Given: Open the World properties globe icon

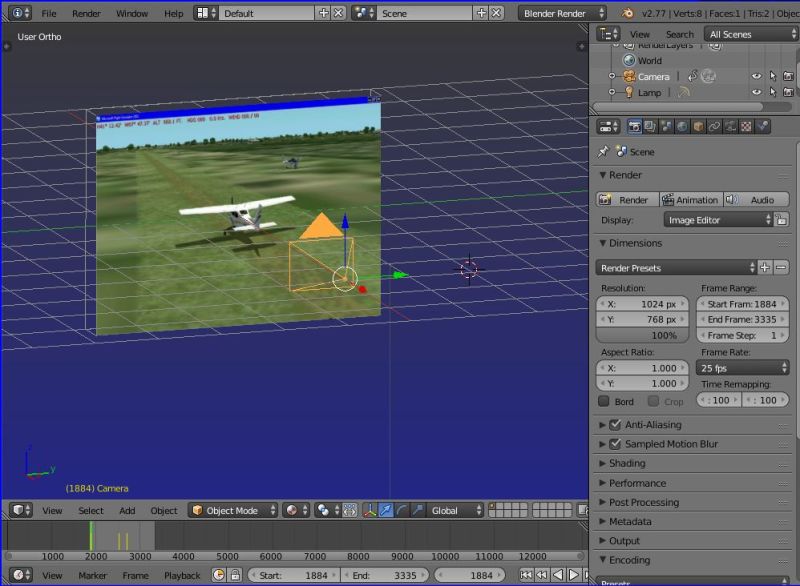Looking at the screenshot, I should click(x=680, y=127).
